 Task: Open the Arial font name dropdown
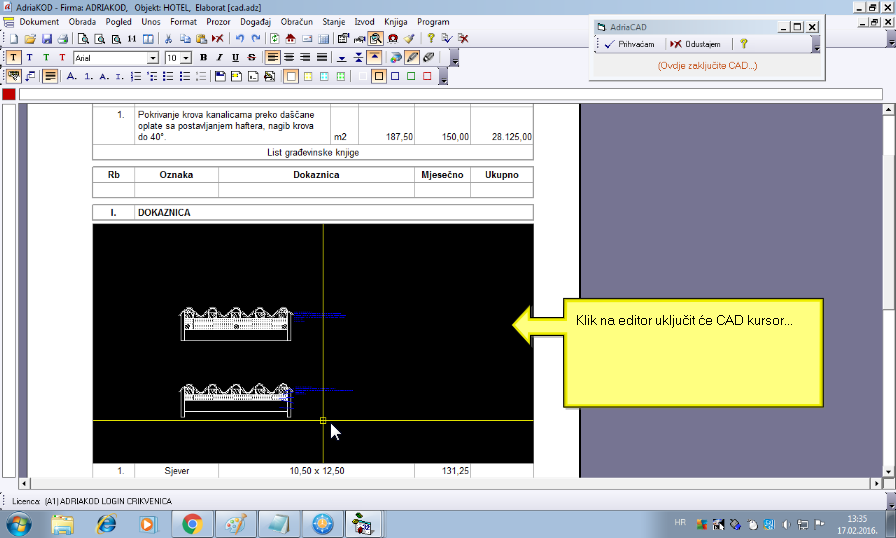153,58
